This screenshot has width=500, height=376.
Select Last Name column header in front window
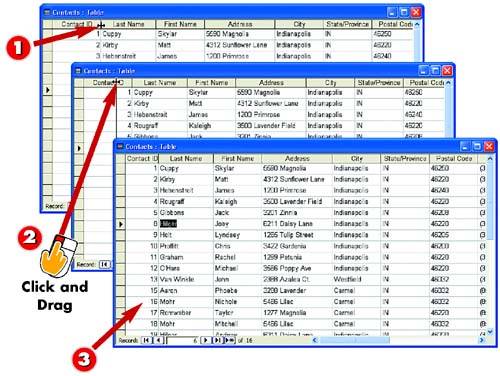pyautogui.click(x=186, y=159)
